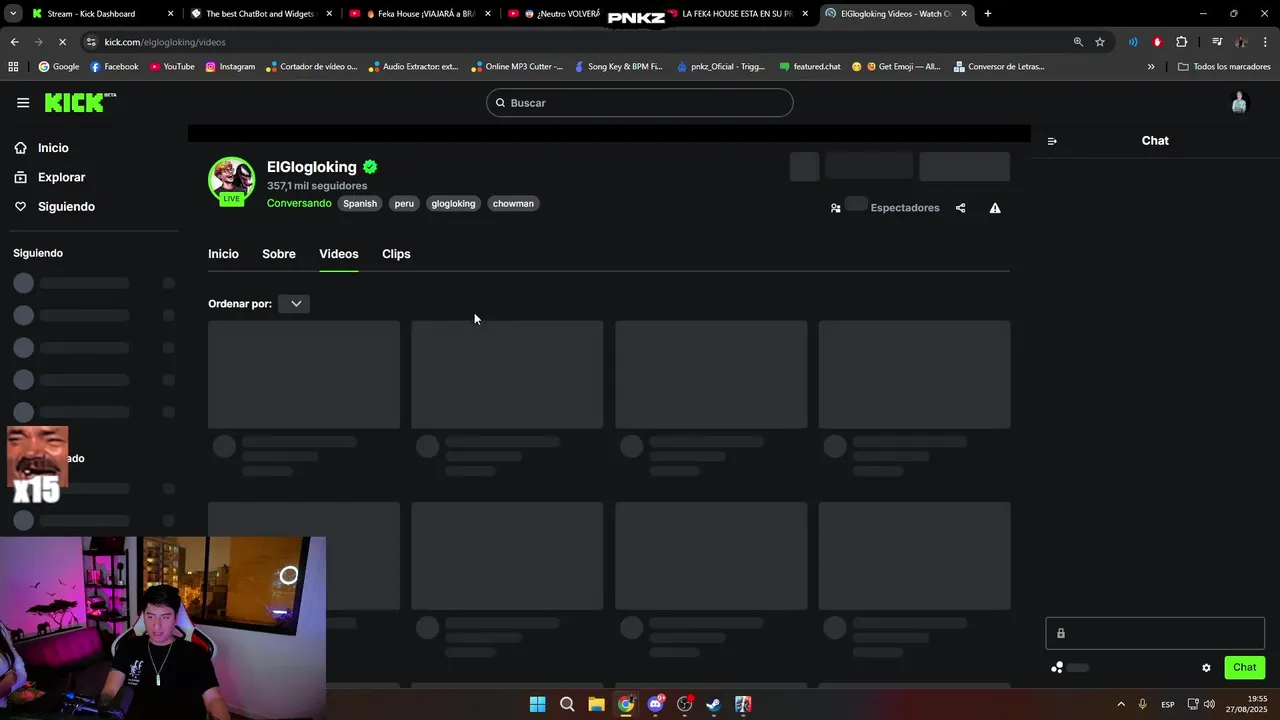Image resolution: width=1280 pixels, height=720 pixels.
Task: Switch to the Clips tab
Action: (x=396, y=254)
